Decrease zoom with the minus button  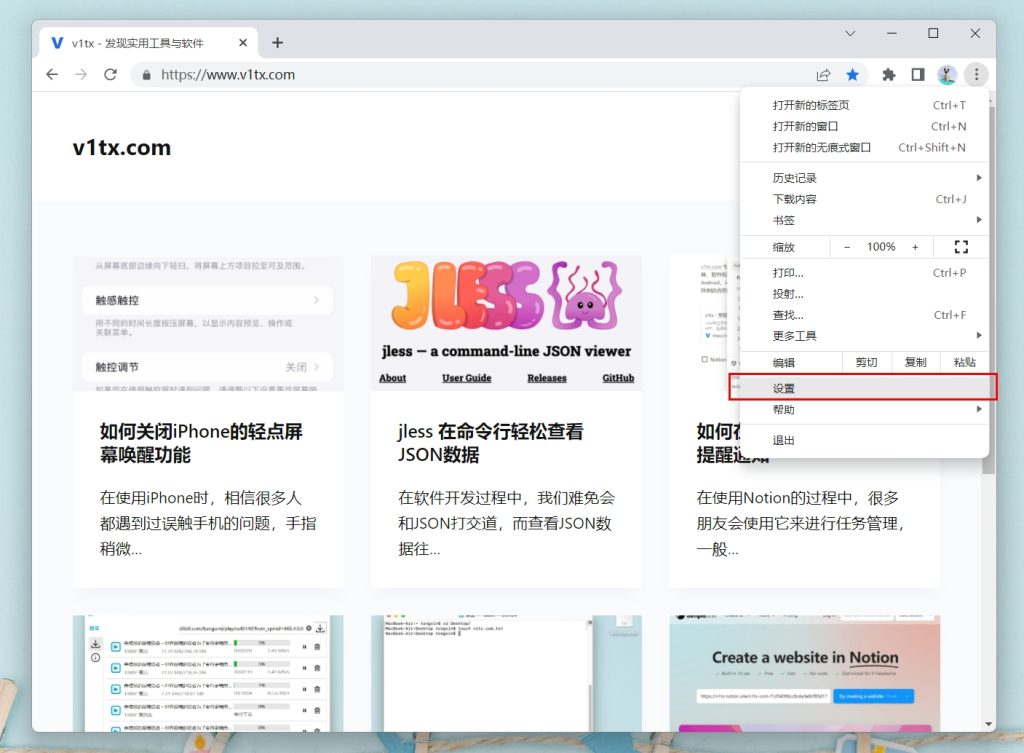tap(847, 247)
